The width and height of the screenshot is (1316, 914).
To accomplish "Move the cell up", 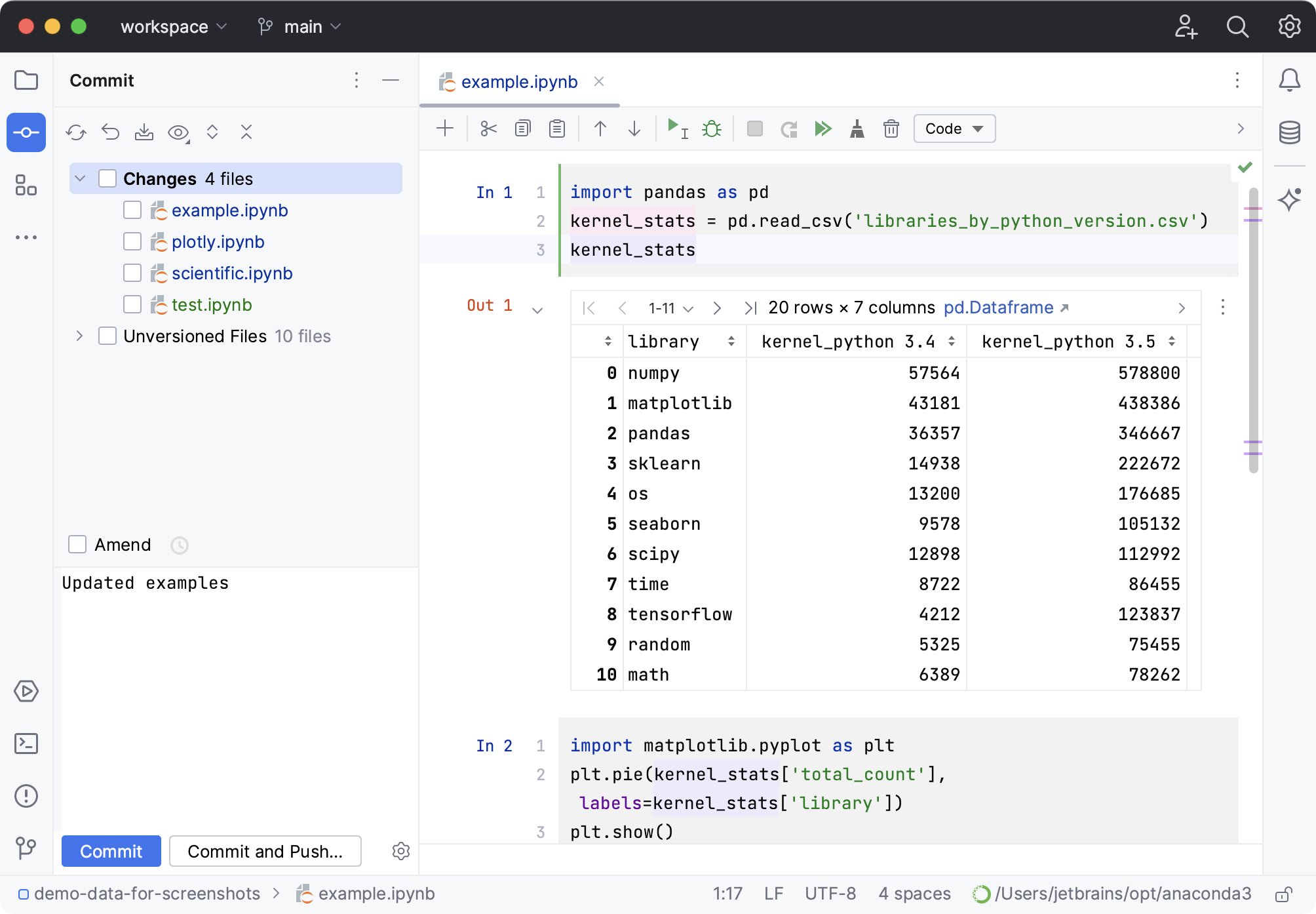I will pyautogui.click(x=600, y=129).
